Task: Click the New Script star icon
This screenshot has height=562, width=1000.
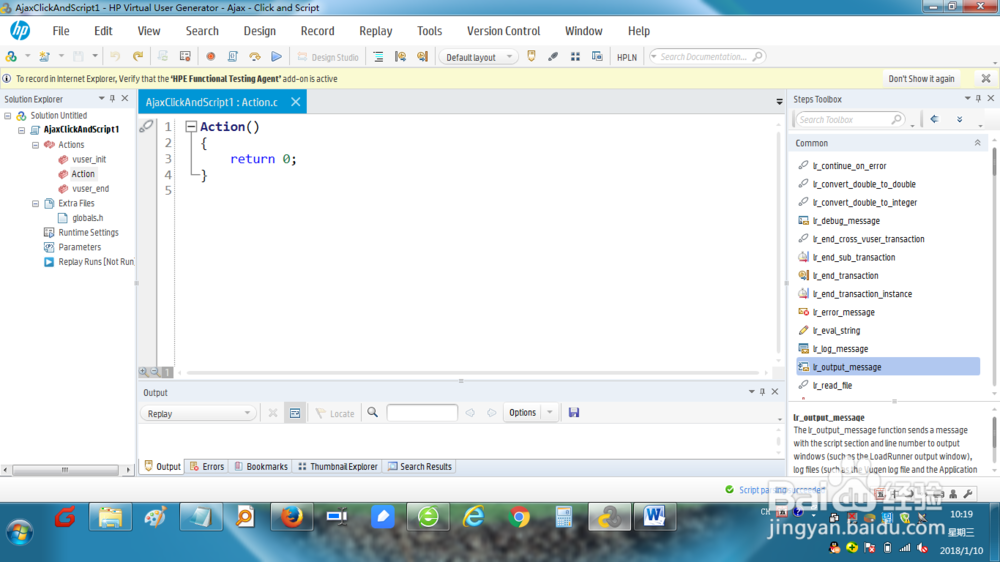Action: (44, 57)
